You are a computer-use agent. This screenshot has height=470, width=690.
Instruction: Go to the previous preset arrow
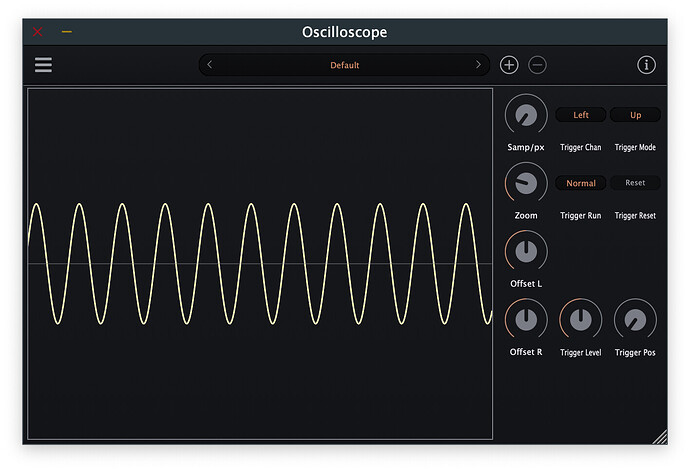tap(209, 65)
